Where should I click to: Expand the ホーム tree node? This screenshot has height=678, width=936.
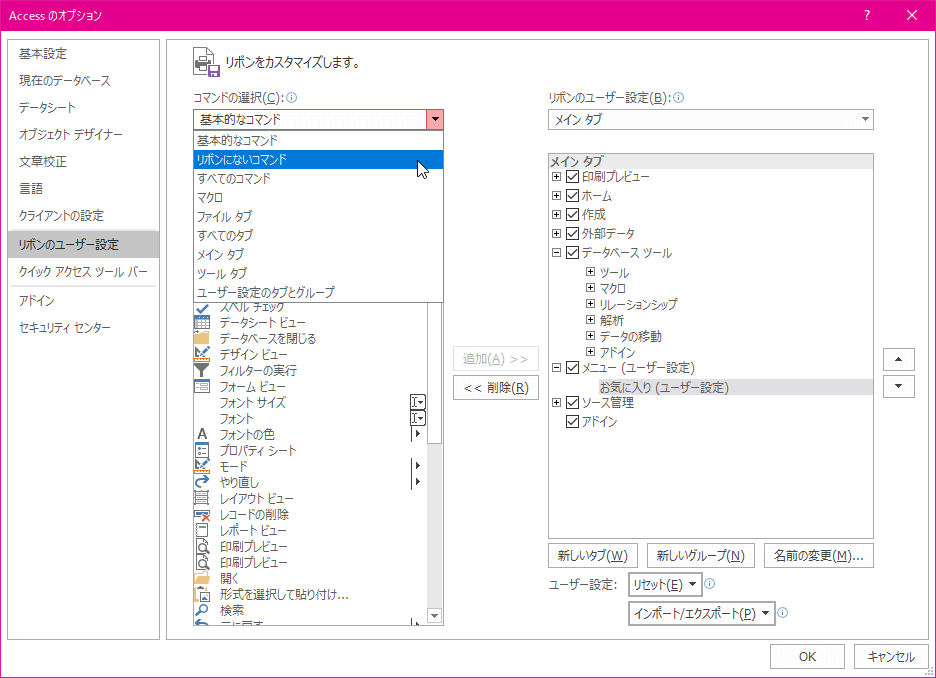556,196
